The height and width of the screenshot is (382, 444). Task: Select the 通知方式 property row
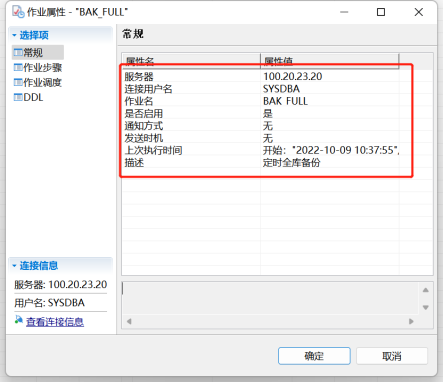click(x=261, y=126)
